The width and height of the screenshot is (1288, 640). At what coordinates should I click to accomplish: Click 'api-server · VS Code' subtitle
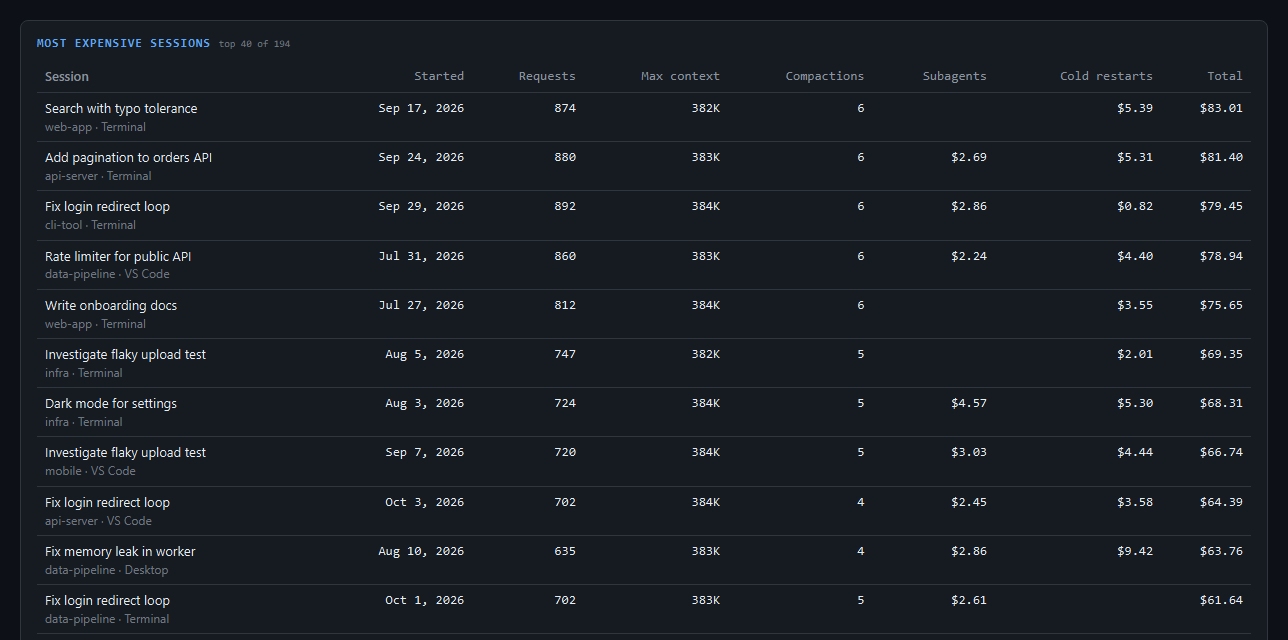pos(98,521)
